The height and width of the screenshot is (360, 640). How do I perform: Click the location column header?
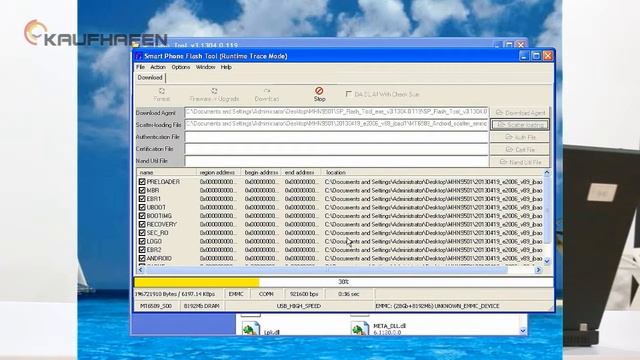[x=432, y=173]
